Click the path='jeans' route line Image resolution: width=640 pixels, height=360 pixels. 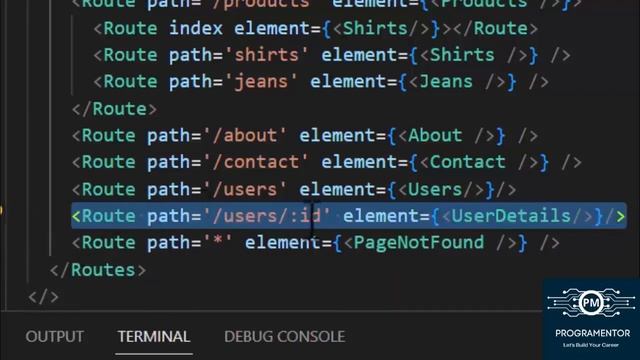pyautogui.click(x=321, y=82)
